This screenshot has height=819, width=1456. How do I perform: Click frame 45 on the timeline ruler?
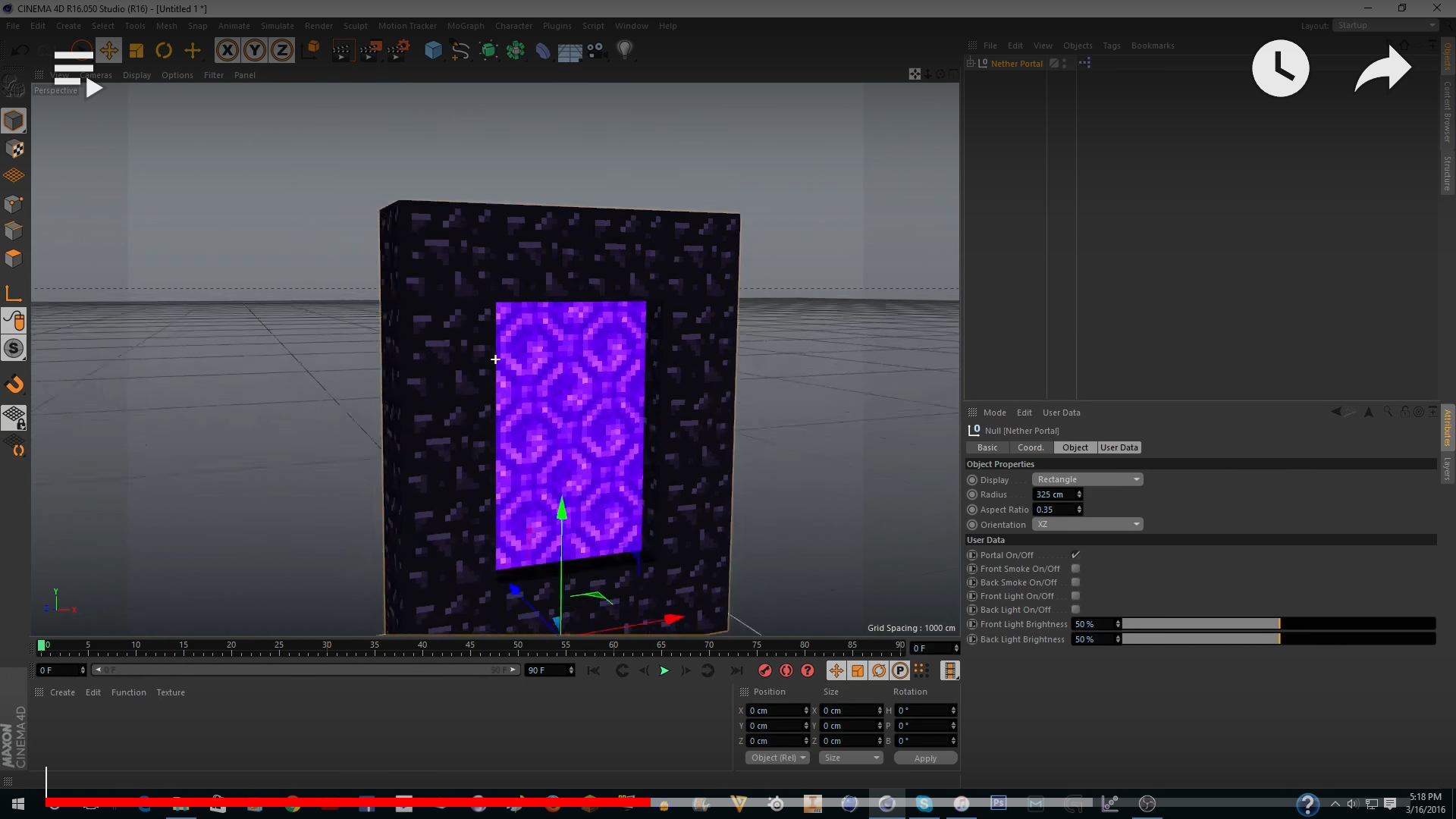(470, 646)
